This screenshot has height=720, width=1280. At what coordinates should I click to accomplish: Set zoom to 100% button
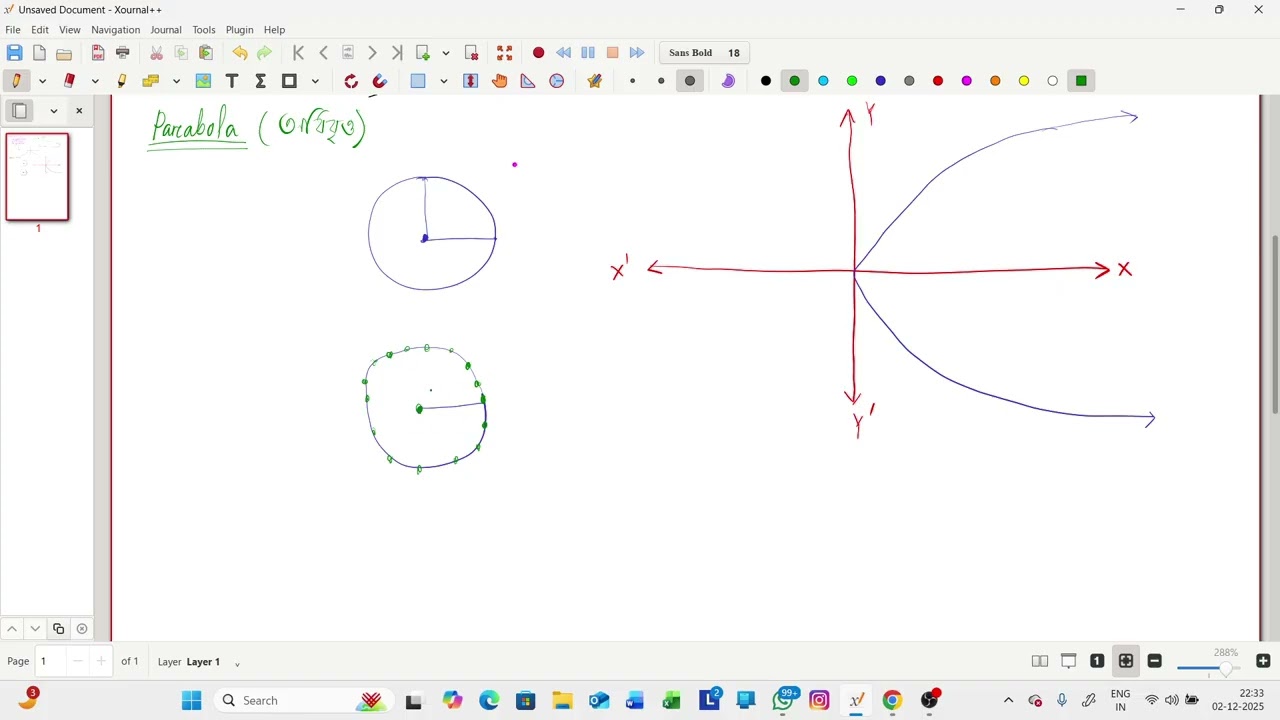pyautogui.click(x=1097, y=661)
